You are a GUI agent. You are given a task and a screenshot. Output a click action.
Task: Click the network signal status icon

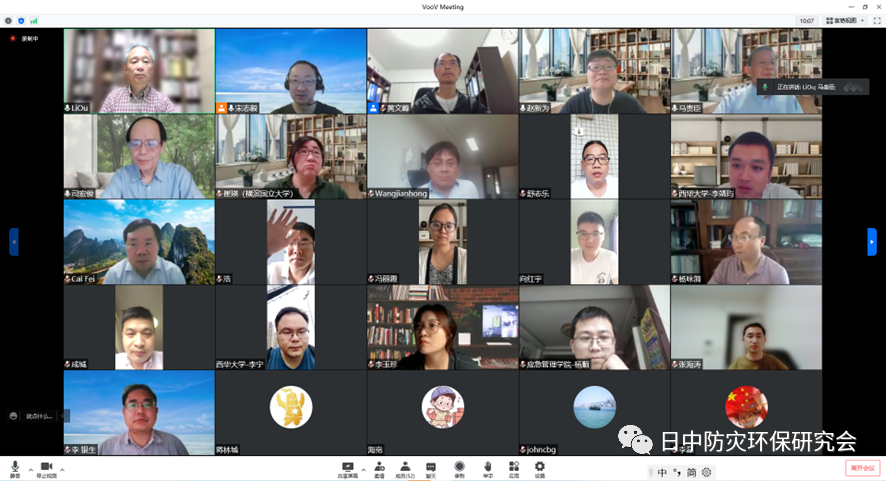[x=34, y=20]
